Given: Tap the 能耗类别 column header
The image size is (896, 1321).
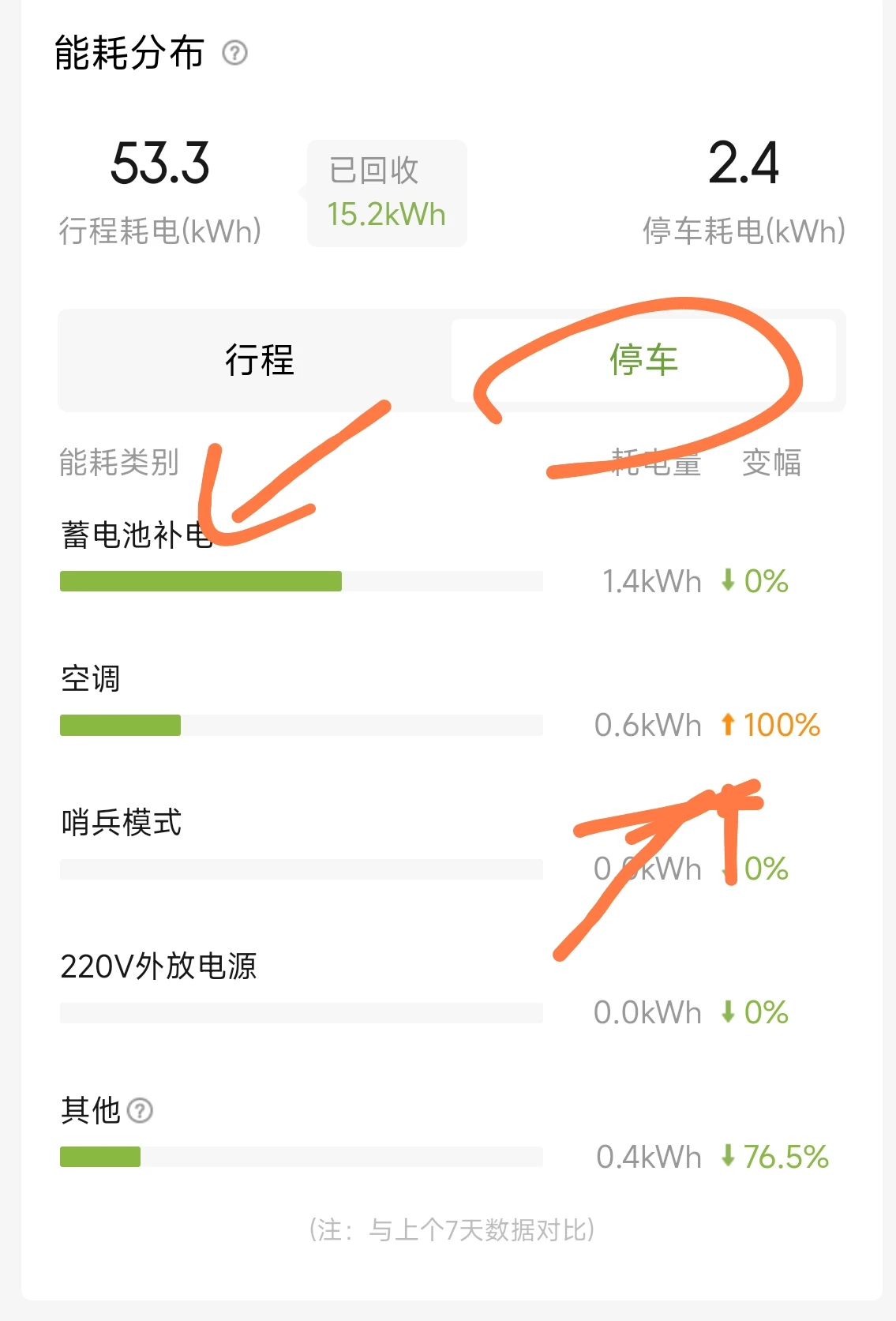Looking at the screenshot, I should click(x=119, y=462).
